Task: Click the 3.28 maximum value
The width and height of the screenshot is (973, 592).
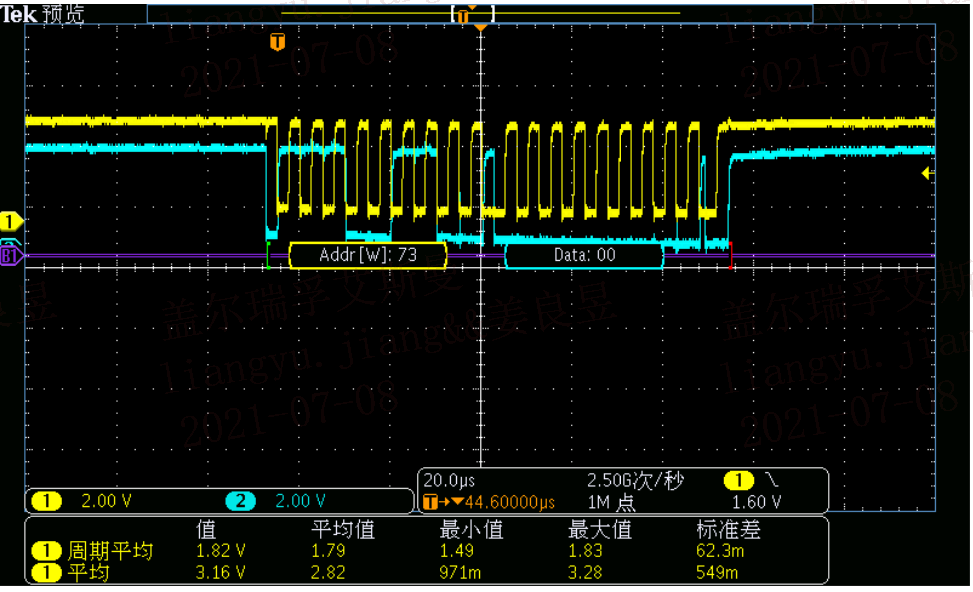Action: (585, 572)
